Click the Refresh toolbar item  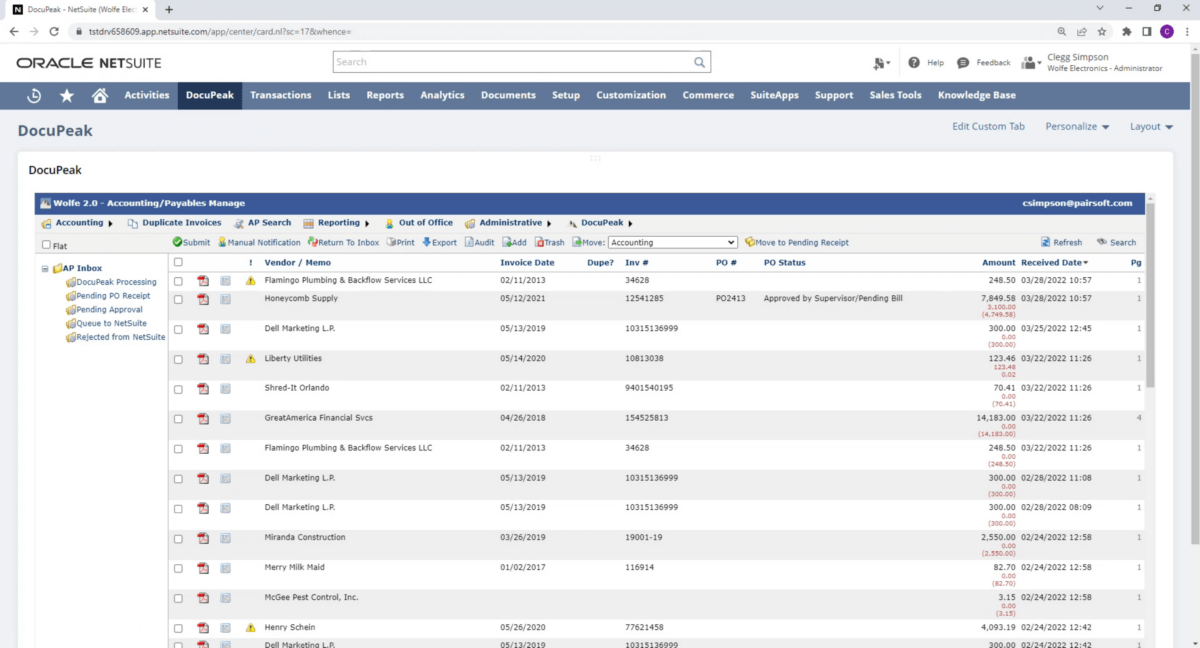1061,242
